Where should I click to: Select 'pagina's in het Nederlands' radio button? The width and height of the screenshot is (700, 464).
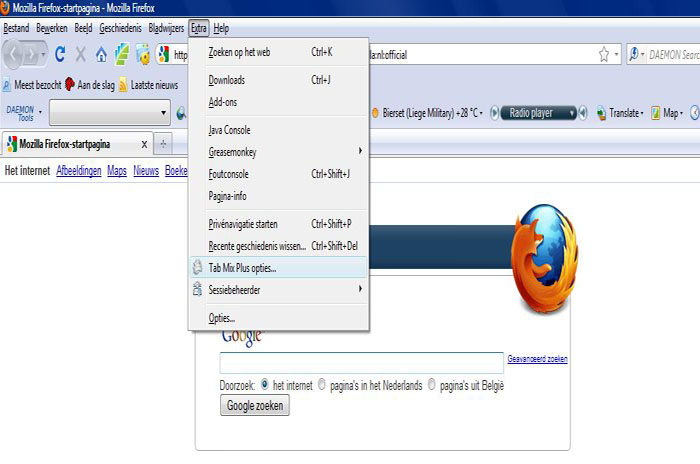(321, 384)
